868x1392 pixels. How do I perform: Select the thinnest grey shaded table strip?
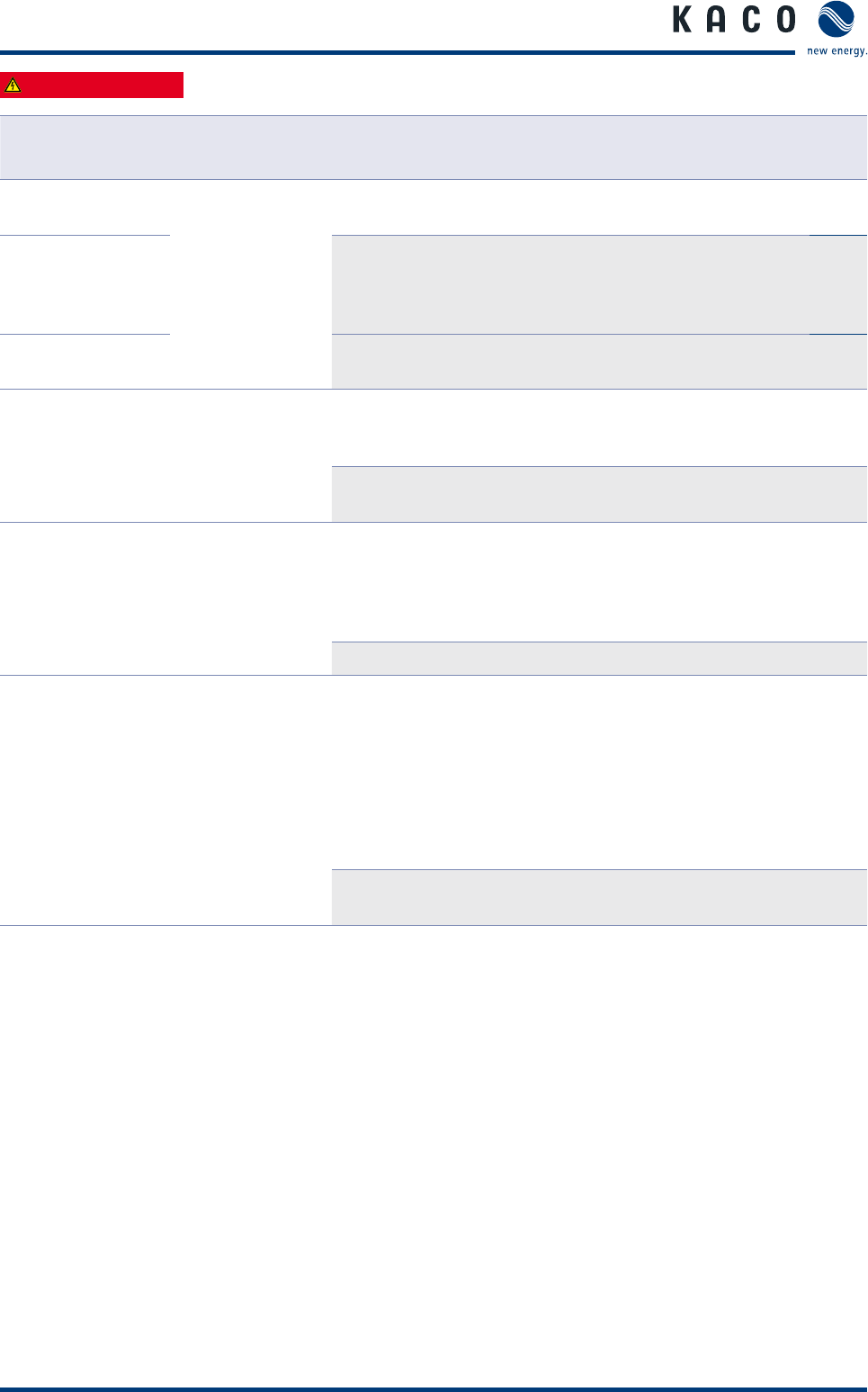(599, 659)
